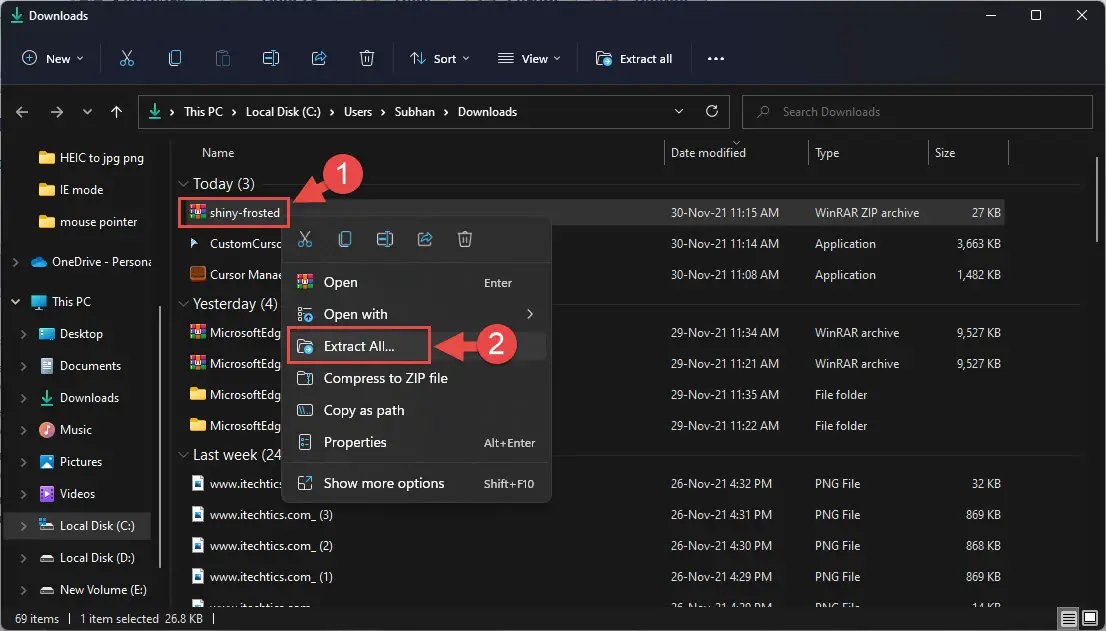
Task: Select the HEIC to jpg png folder
Action: [92, 158]
